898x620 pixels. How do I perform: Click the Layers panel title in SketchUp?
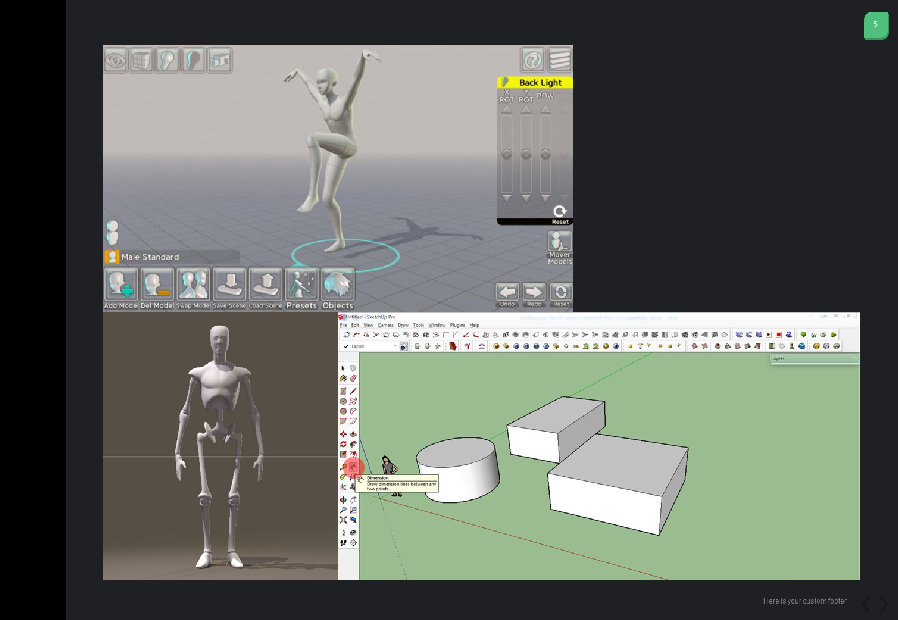pyautogui.click(x=778, y=359)
